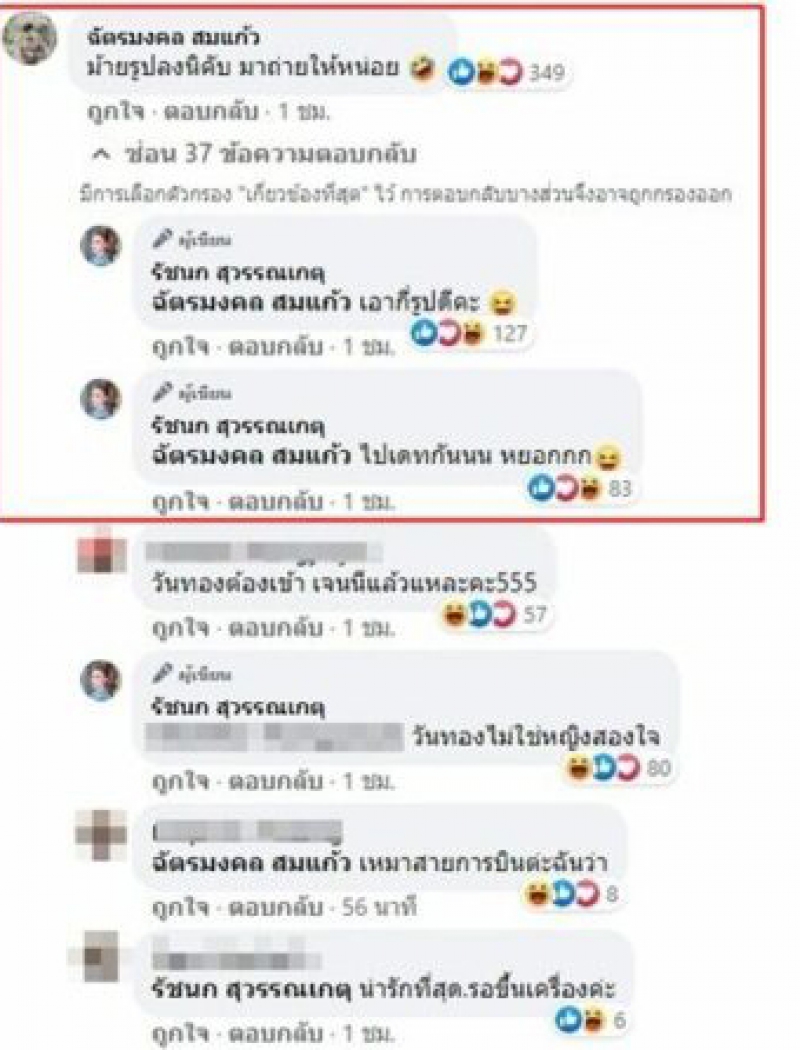The image size is (800, 1050).
Task: Click reaction icons with count 127
Action: (x=471, y=333)
